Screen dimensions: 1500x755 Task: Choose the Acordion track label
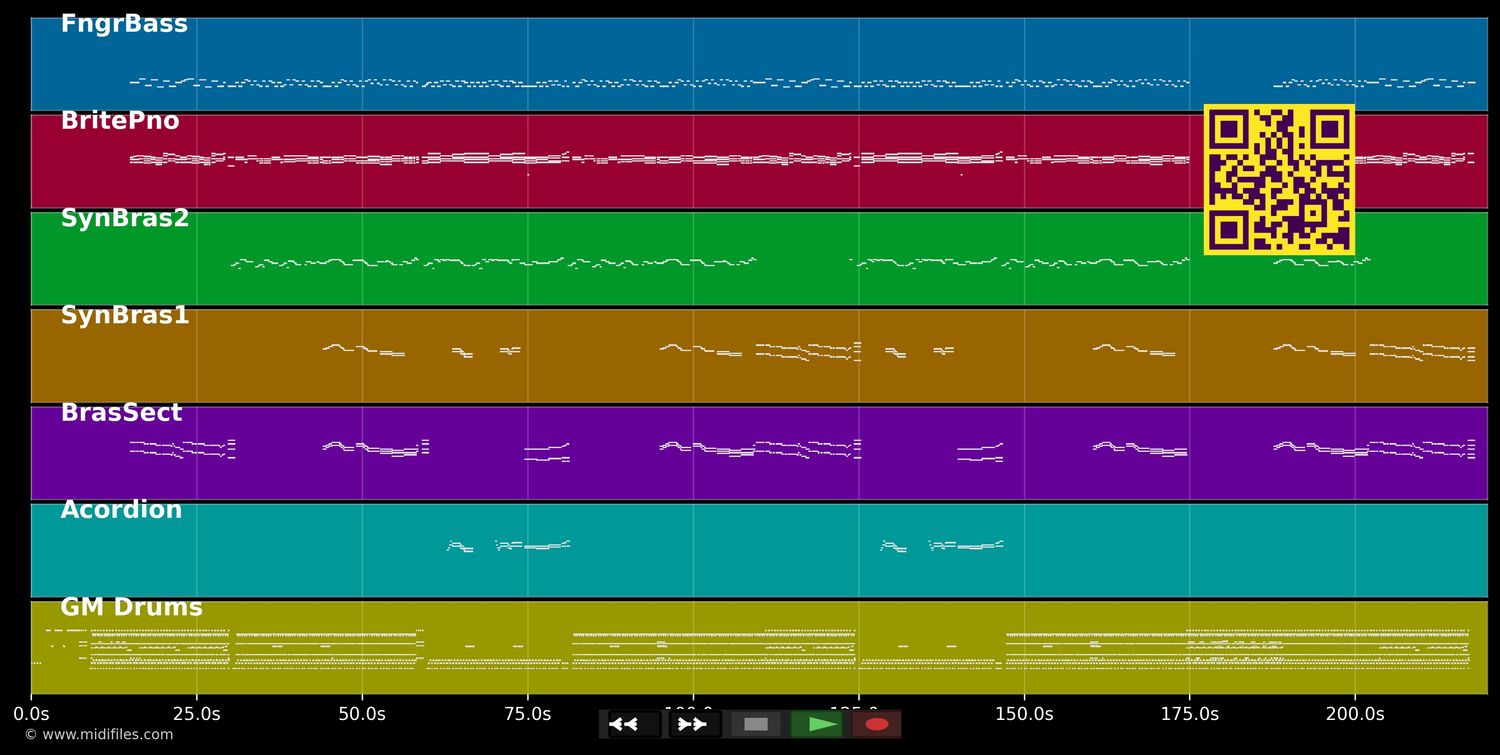pos(121,510)
